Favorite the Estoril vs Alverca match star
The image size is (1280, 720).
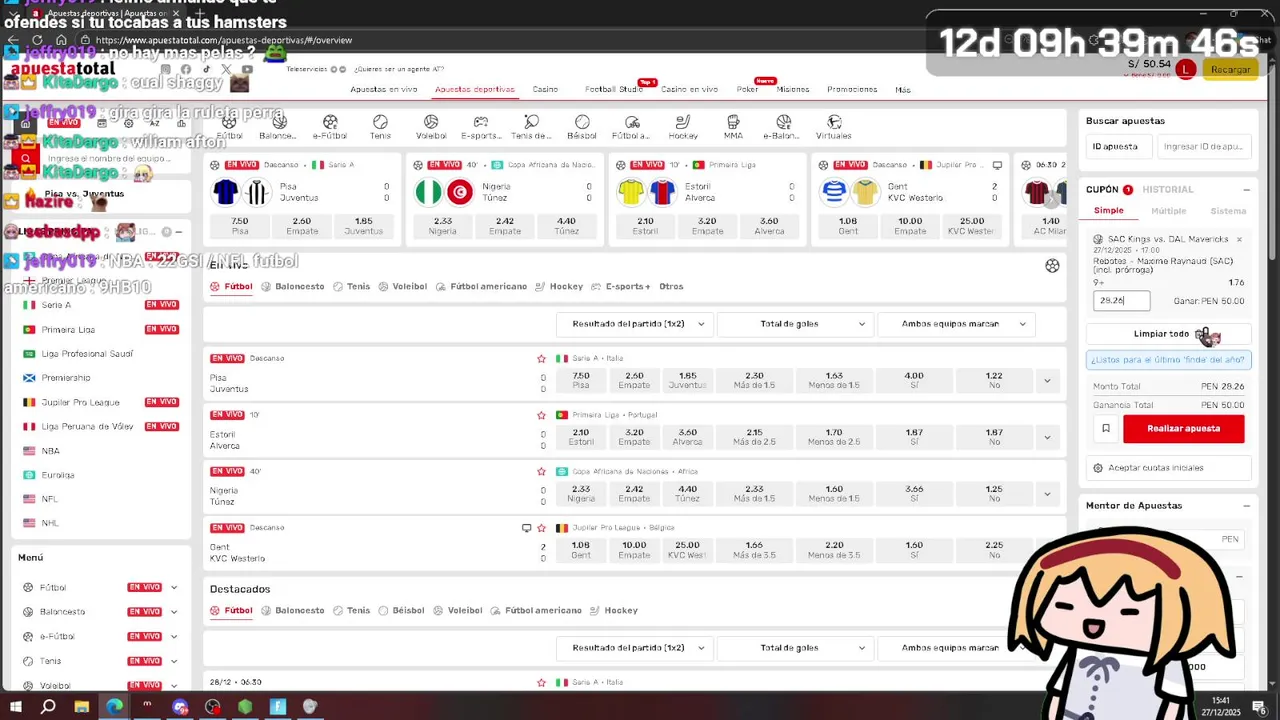(541, 415)
